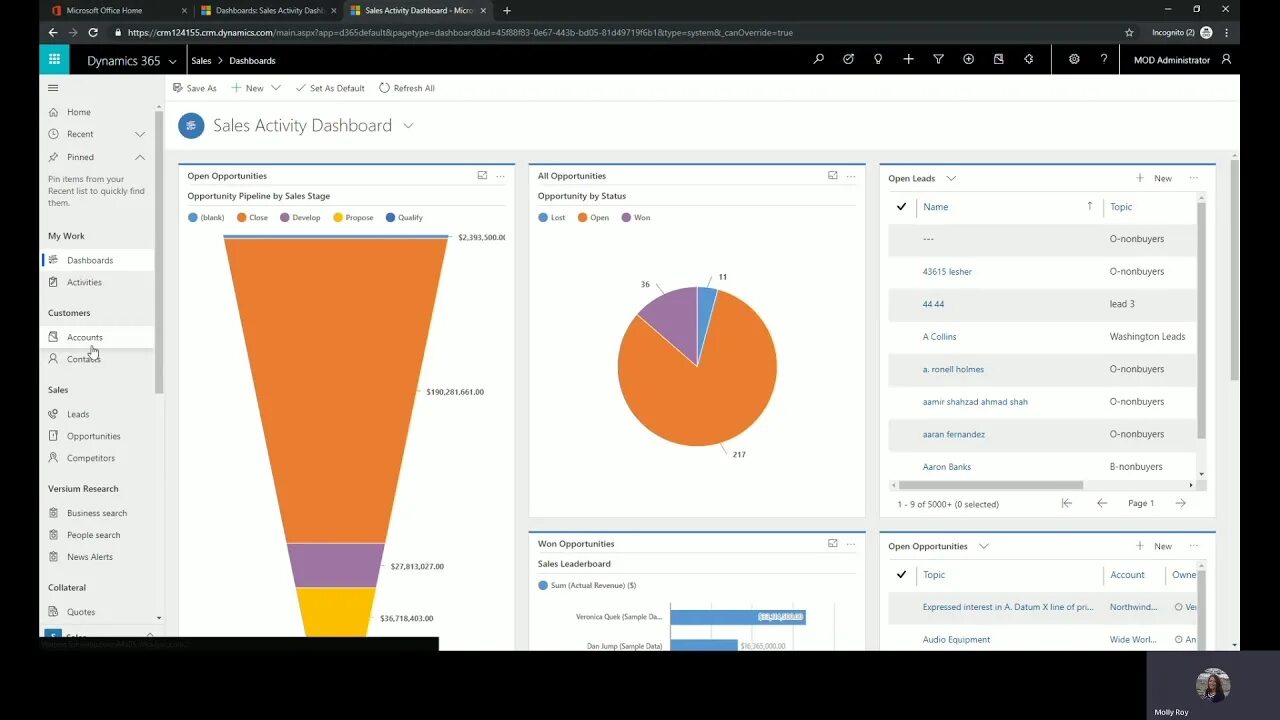Expand the Recent section in sidebar

[140, 134]
